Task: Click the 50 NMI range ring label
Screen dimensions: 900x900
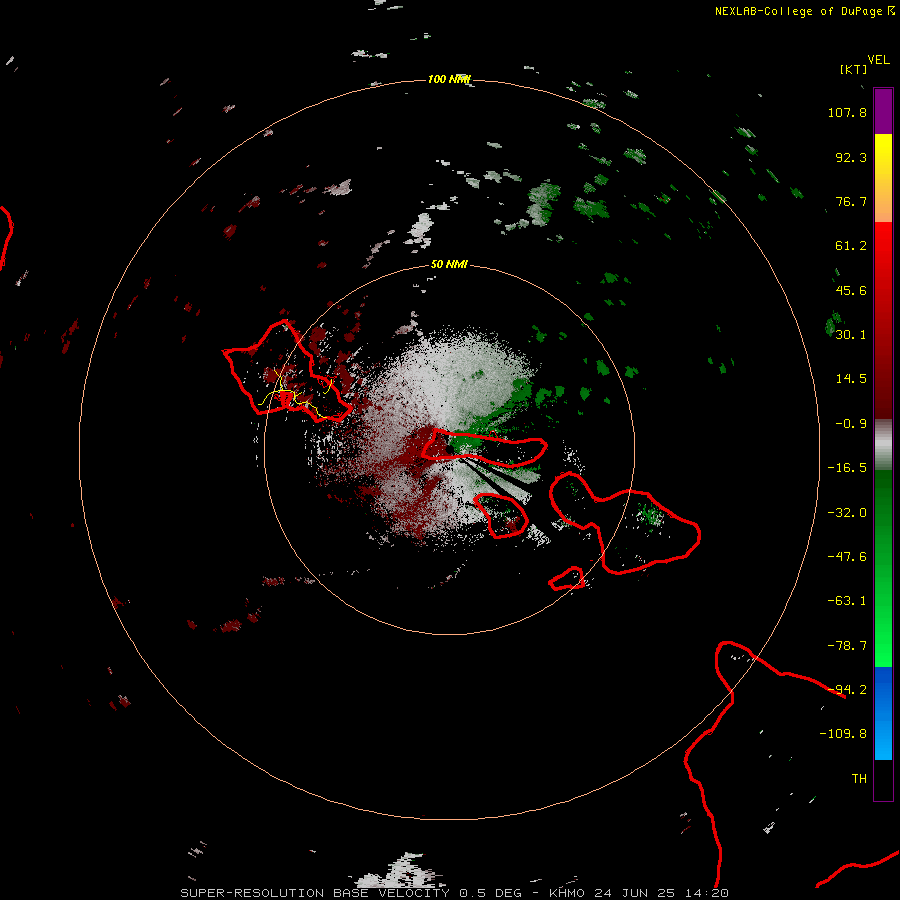Action: click(x=449, y=264)
